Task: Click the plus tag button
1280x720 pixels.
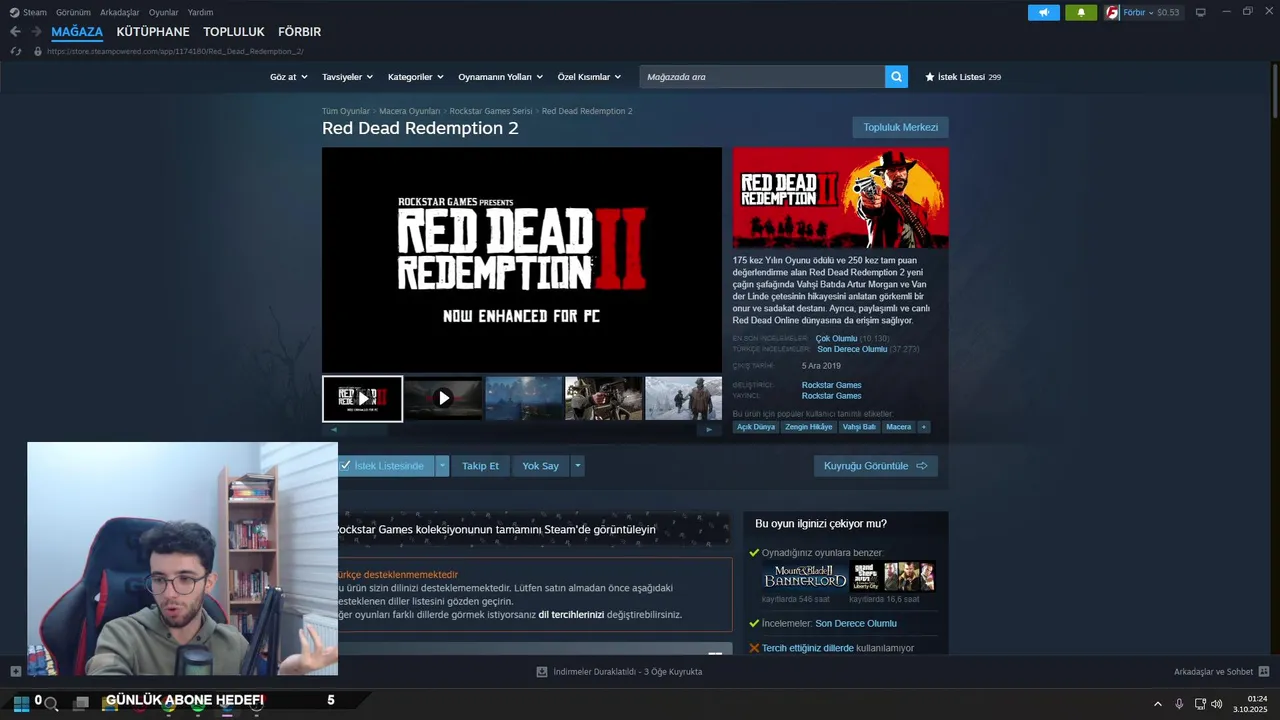Action: pos(923,427)
